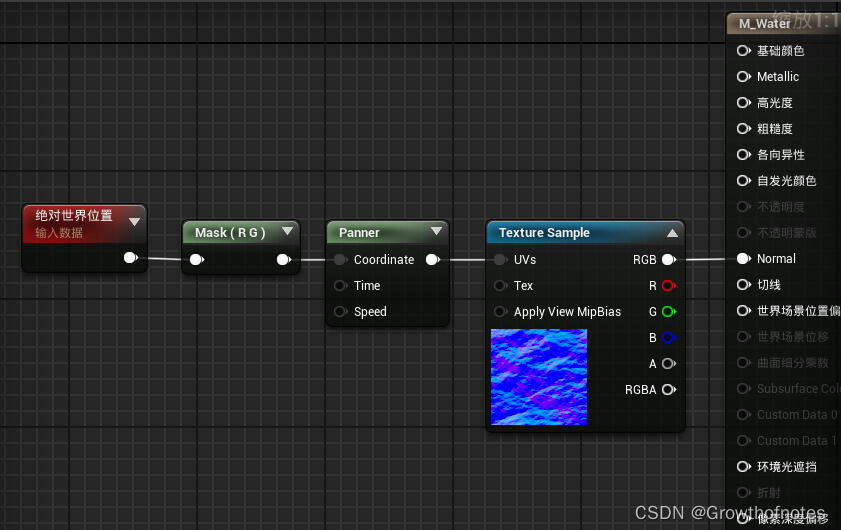
Task: Click the Mask (R G) output pin
Action: [284, 260]
